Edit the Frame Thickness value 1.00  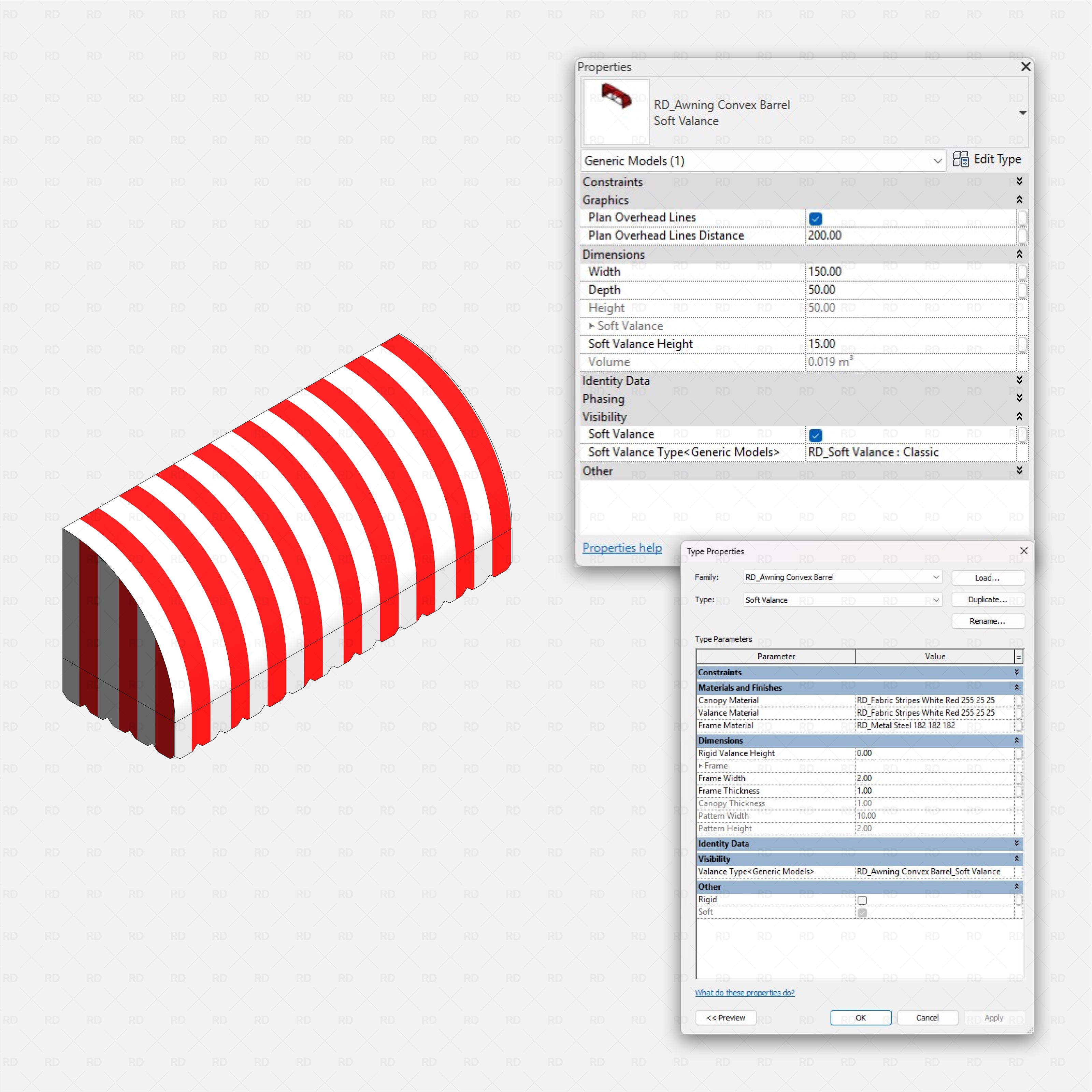coord(935,791)
